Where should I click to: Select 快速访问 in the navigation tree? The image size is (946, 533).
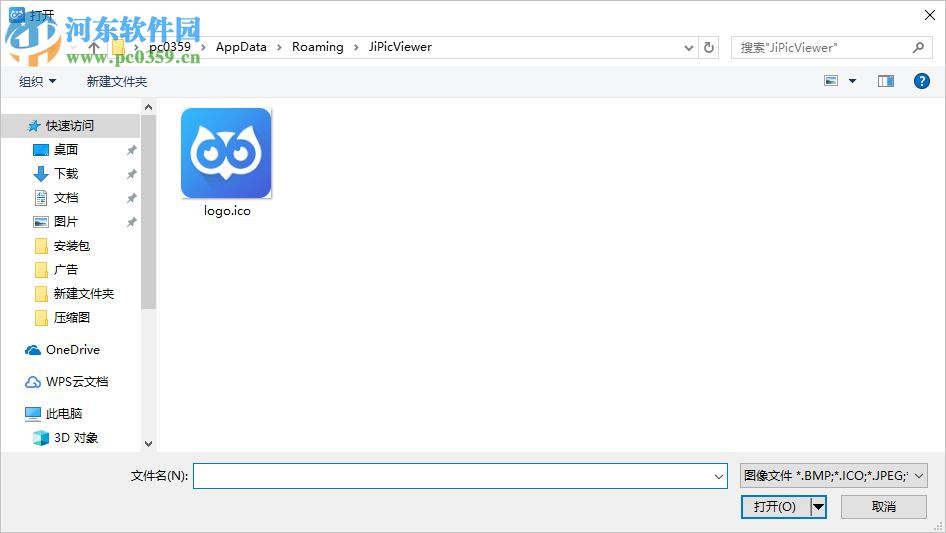pos(71,126)
